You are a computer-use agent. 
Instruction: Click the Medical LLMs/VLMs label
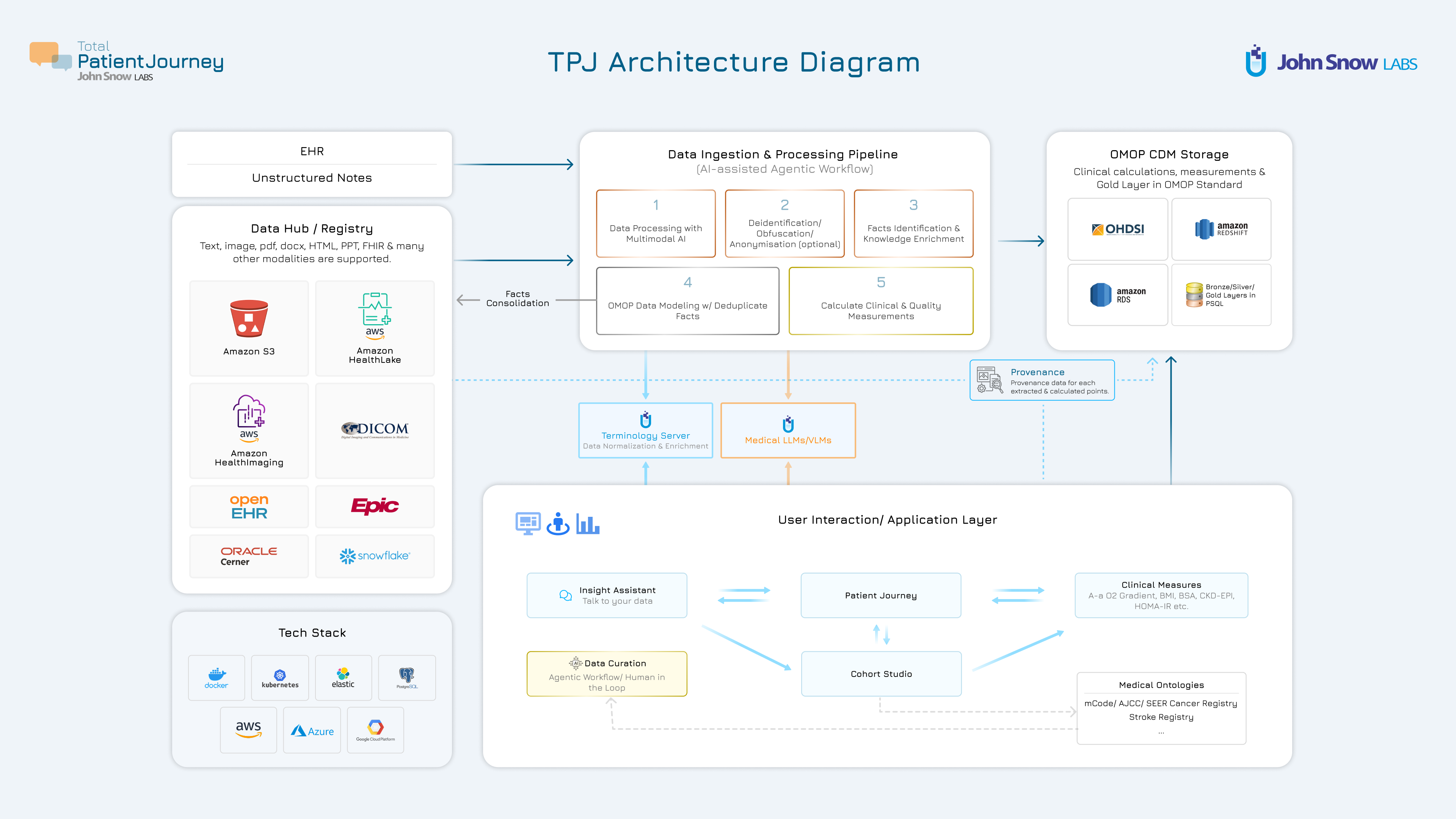[x=788, y=440]
